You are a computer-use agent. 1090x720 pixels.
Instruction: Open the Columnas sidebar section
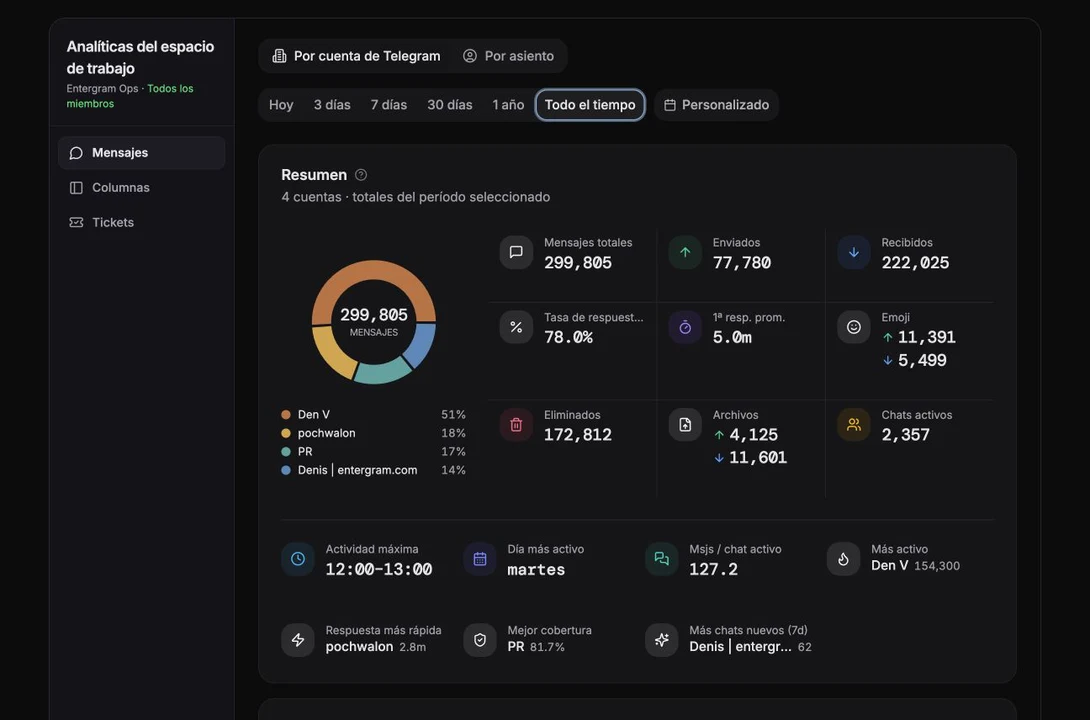pos(141,188)
